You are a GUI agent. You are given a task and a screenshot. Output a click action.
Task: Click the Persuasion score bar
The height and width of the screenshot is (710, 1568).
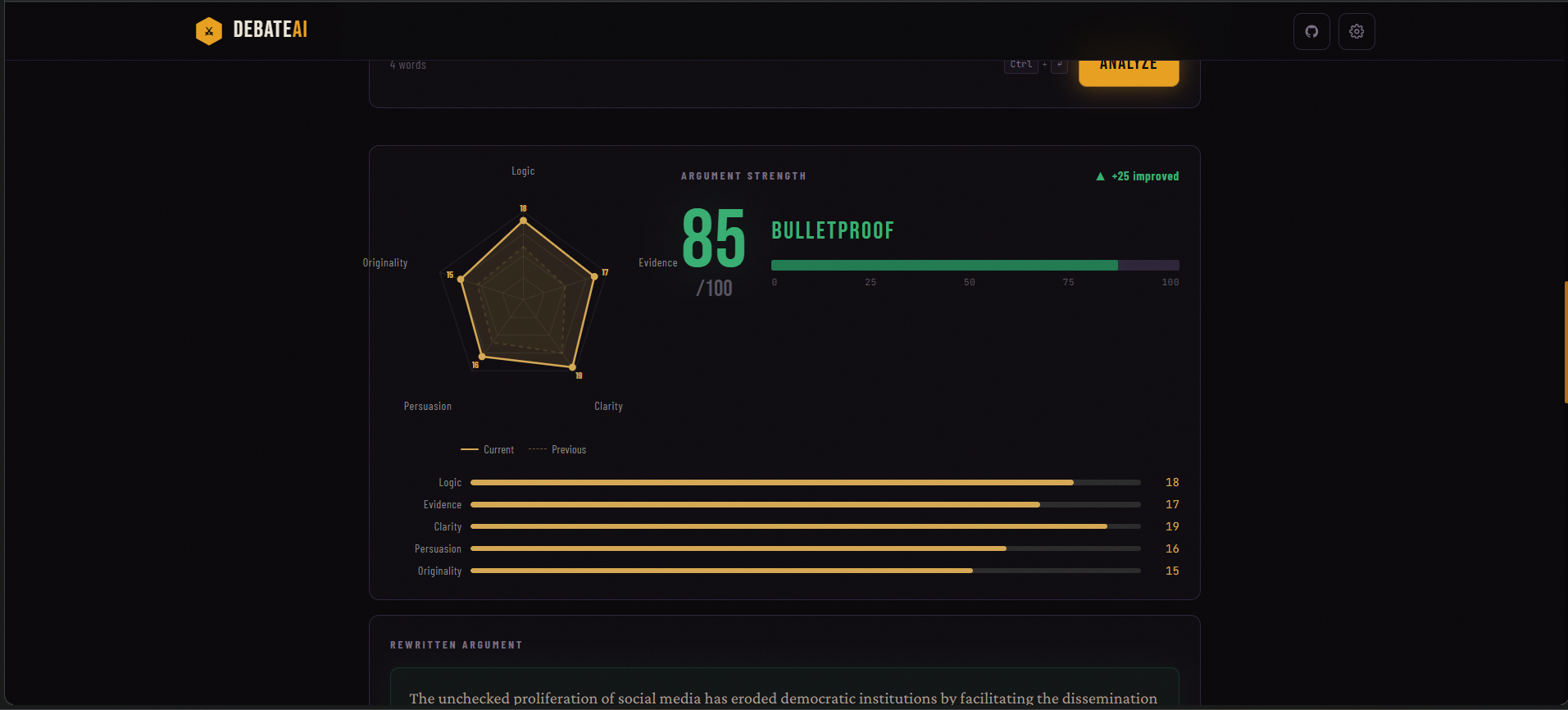(806, 549)
